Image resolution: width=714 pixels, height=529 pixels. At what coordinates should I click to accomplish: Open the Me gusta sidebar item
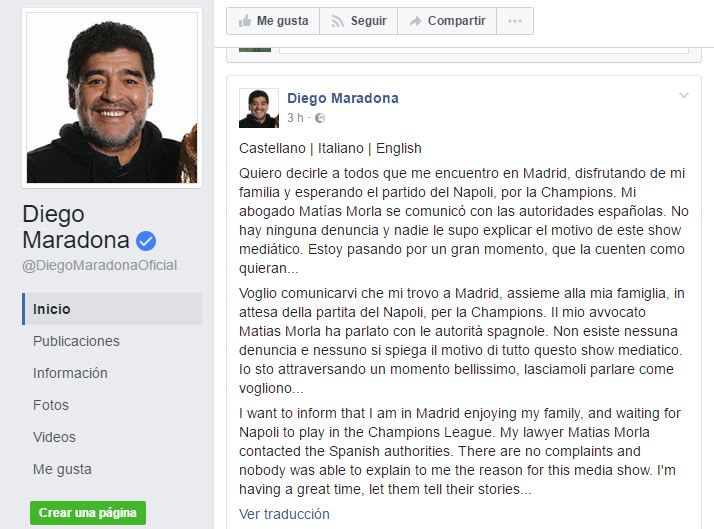(x=62, y=469)
